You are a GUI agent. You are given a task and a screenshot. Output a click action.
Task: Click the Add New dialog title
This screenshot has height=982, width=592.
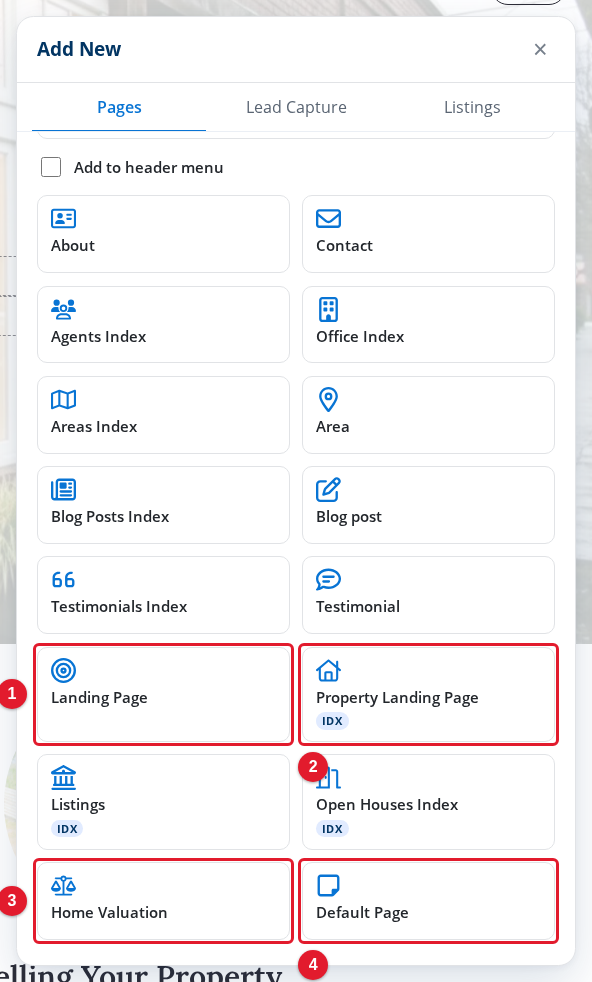point(79,49)
